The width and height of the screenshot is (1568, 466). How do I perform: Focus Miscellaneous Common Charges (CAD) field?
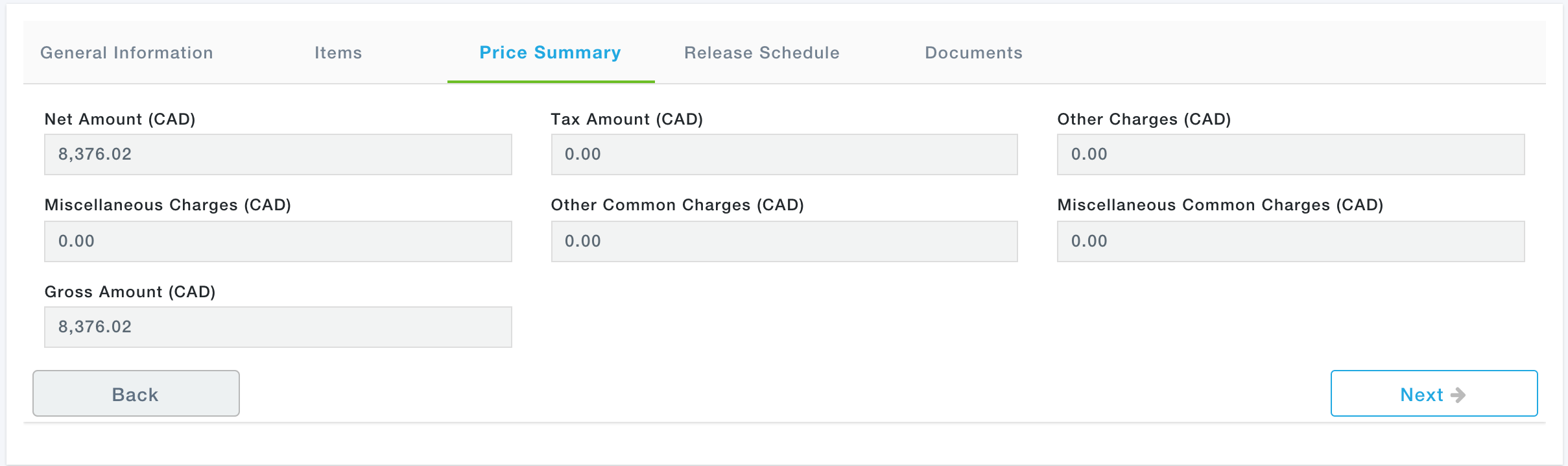point(1290,241)
